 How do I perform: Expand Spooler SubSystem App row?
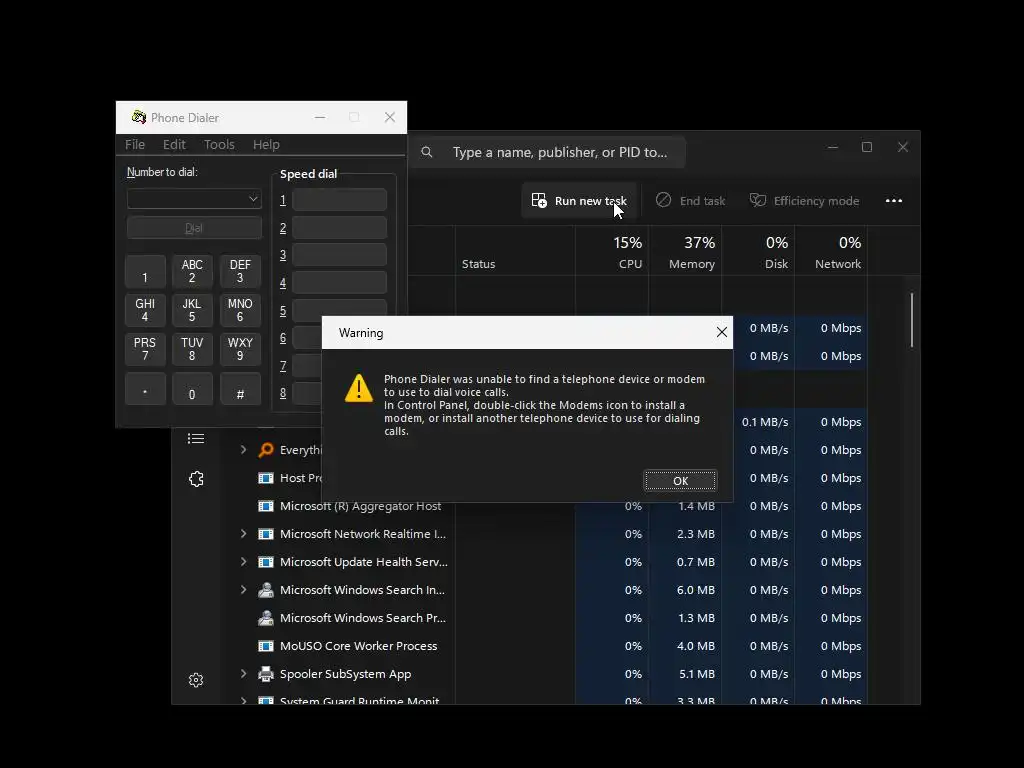pos(244,673)
